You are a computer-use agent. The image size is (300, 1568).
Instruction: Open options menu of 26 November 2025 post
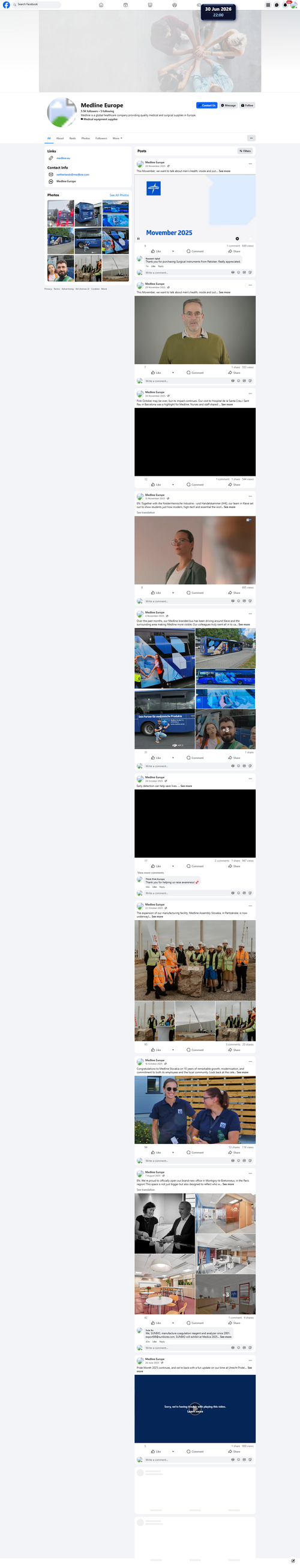click(250, 393)
